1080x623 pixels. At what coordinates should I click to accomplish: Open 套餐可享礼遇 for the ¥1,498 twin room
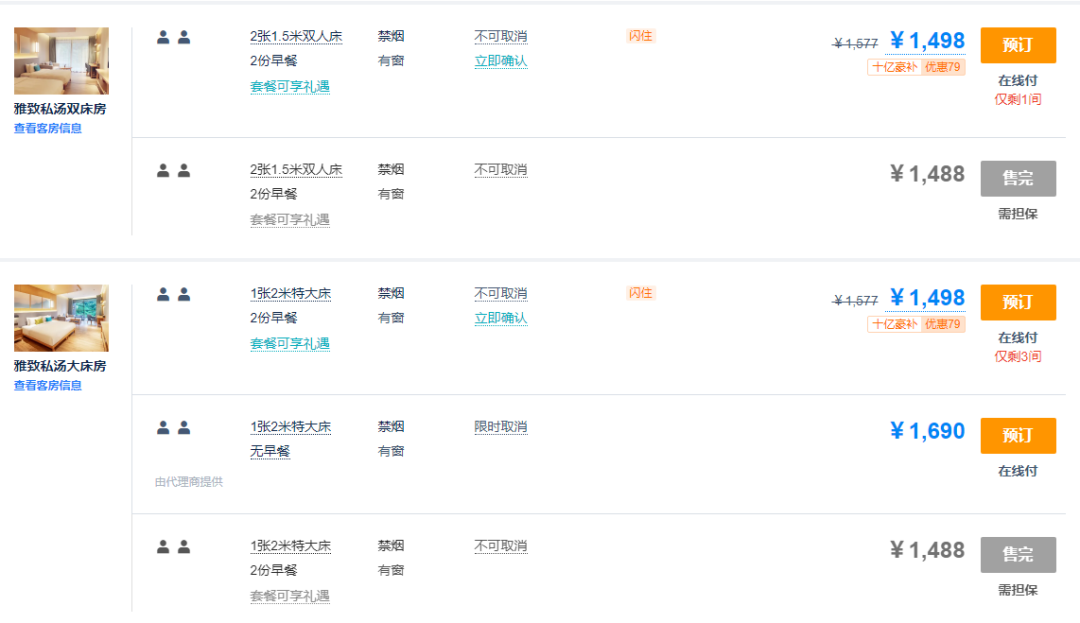[290, 87]
